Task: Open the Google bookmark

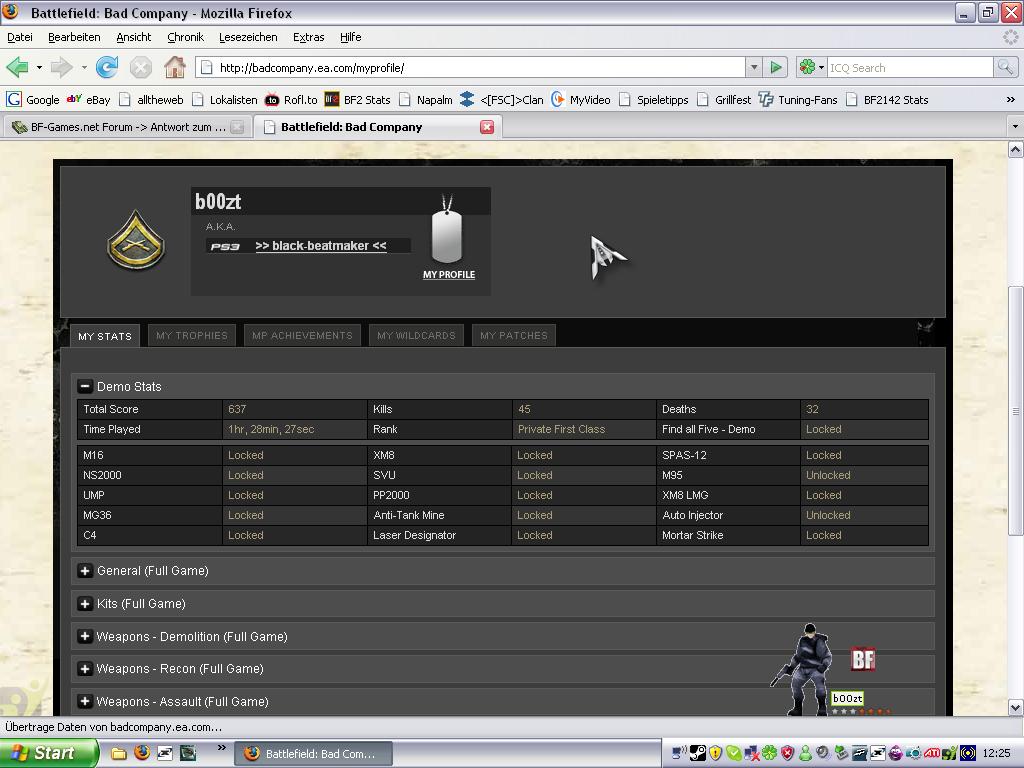Action: click(33, 100)
